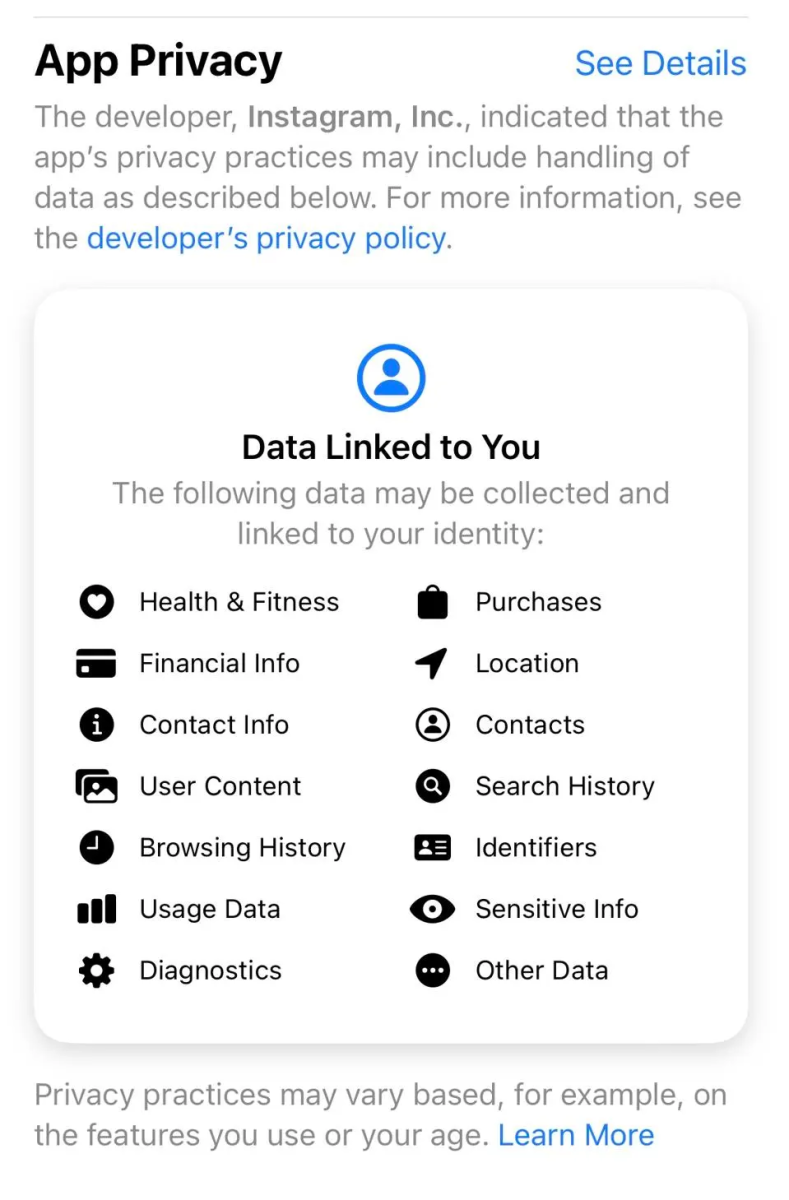Open See Details for App Privacy
This screenshot has height=1200, width=789.
pos(660,63)
